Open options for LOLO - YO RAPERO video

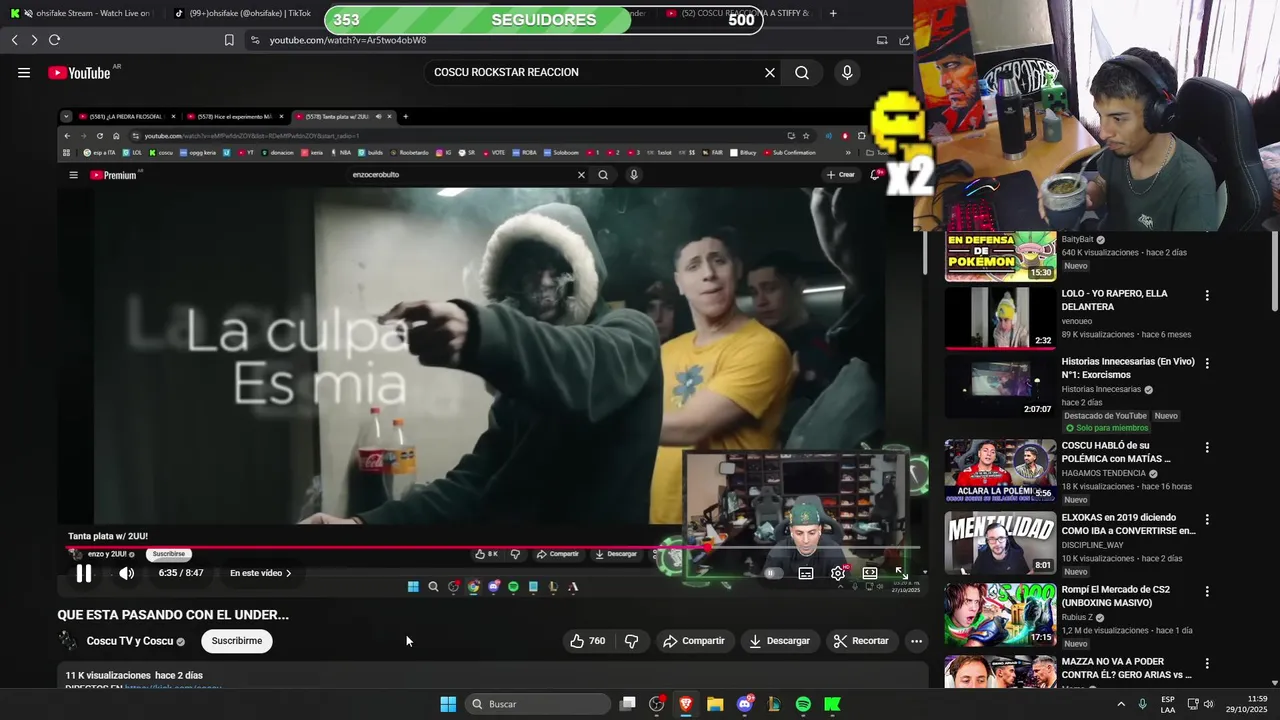[1207, 296]
